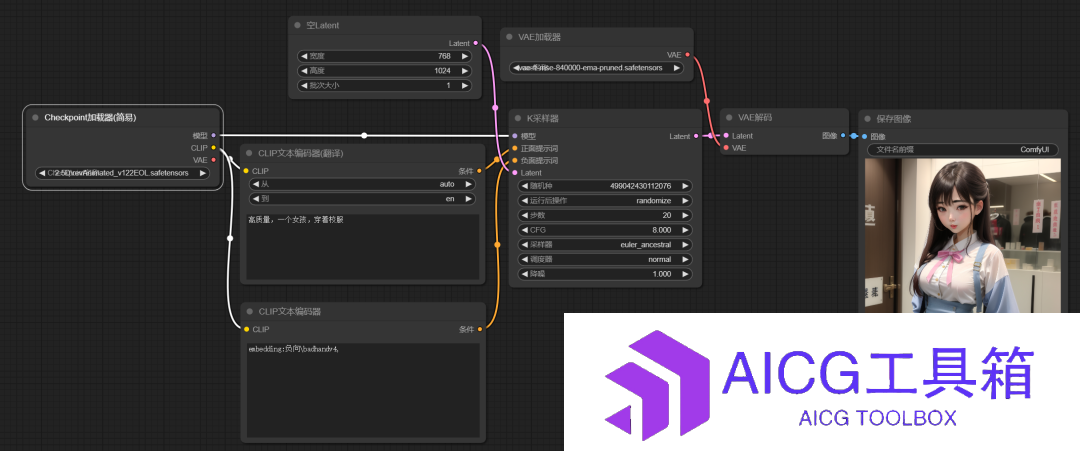Open the checkpoint file selector in Checkpoint加载器
Screen dimensions: 1080x451
[123, 173]
